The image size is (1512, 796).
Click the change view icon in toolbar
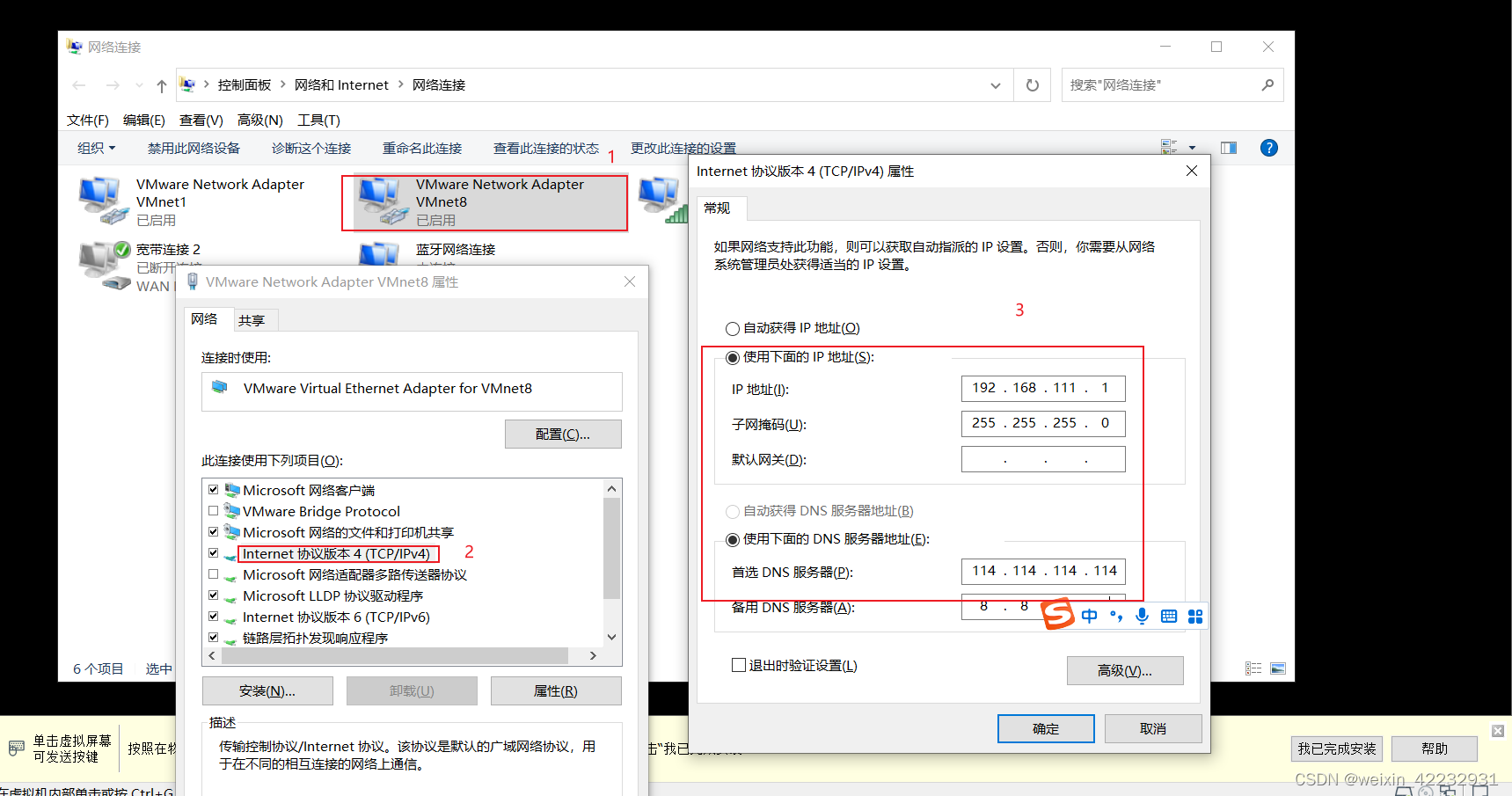tap(1169, 148)
